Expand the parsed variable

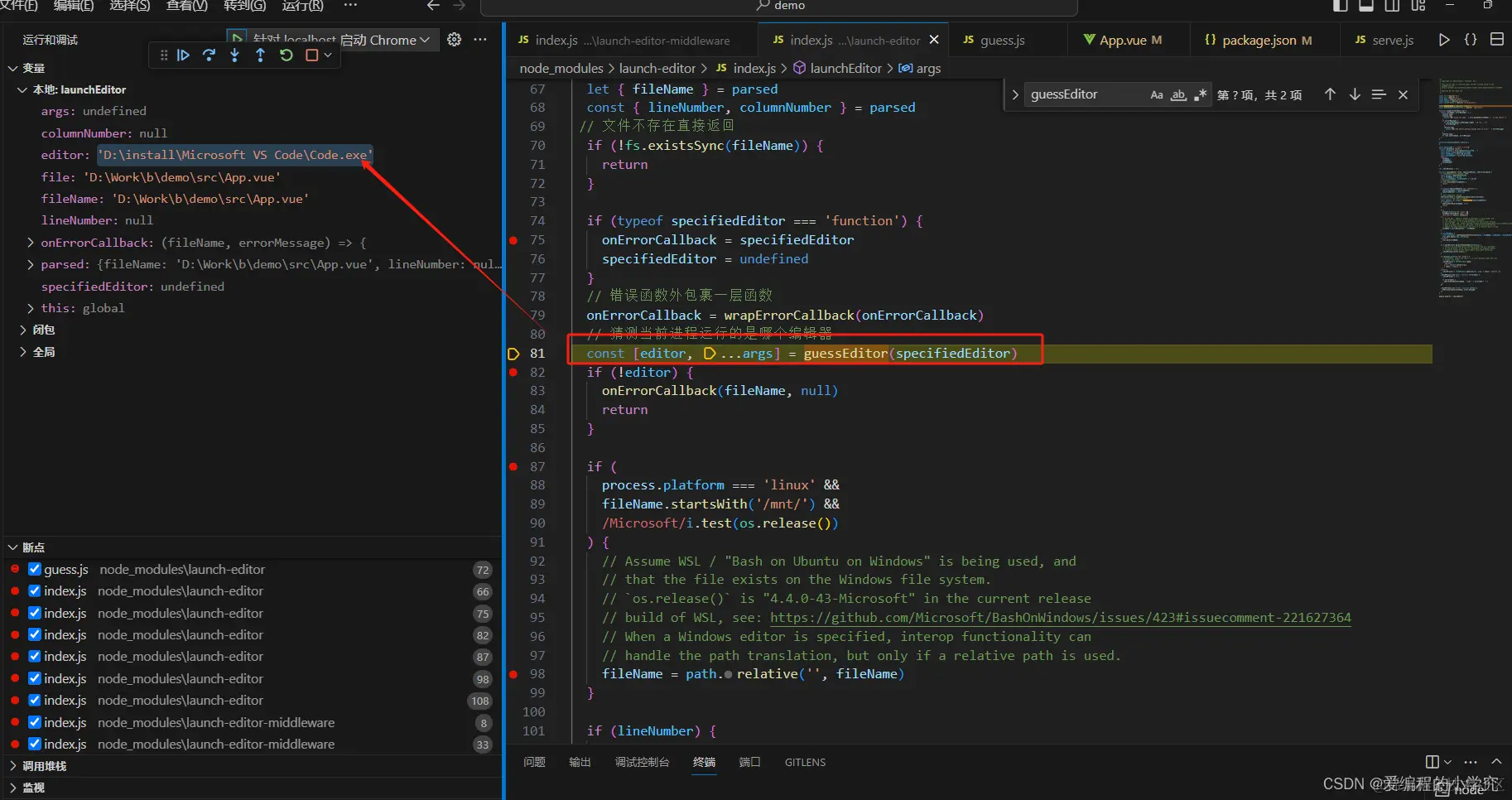click(x=31, y=264)
